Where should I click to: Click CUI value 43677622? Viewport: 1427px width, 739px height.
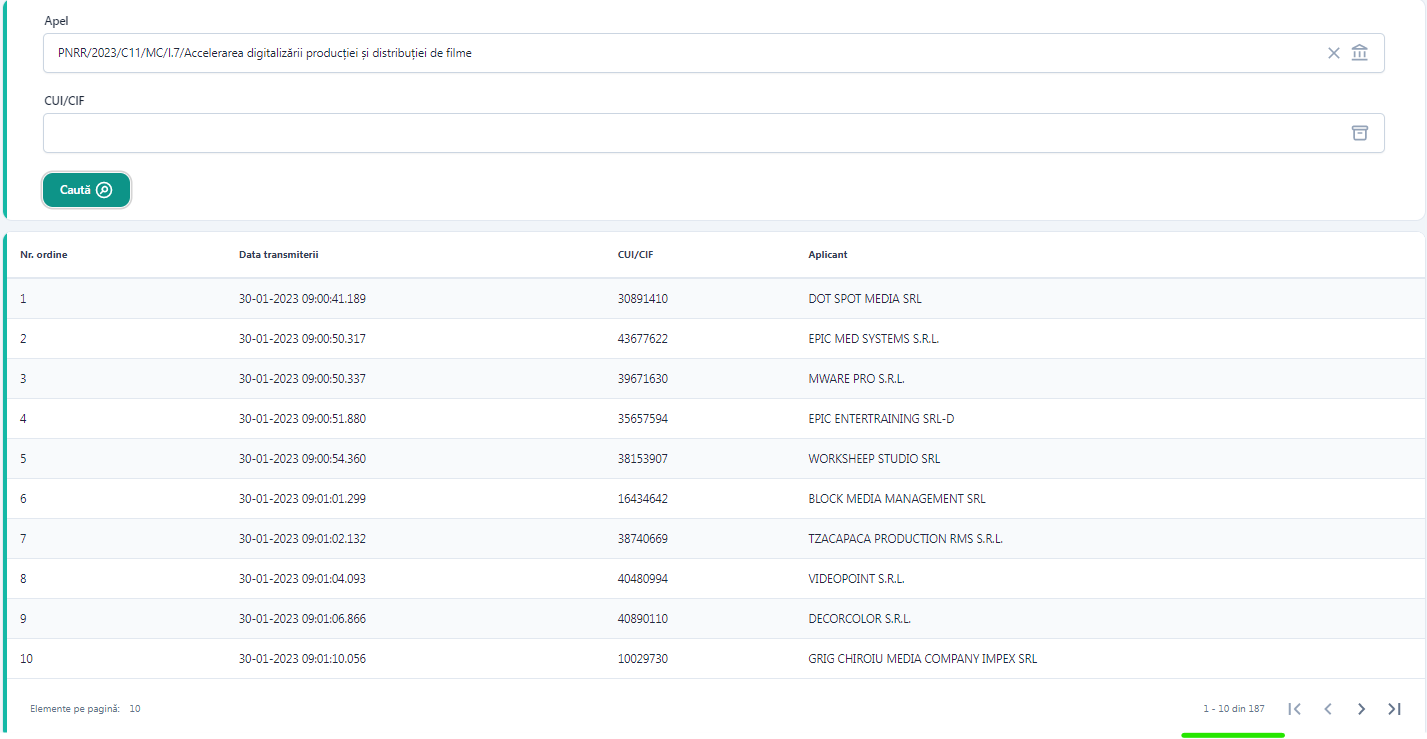click(x=643, y=339)
